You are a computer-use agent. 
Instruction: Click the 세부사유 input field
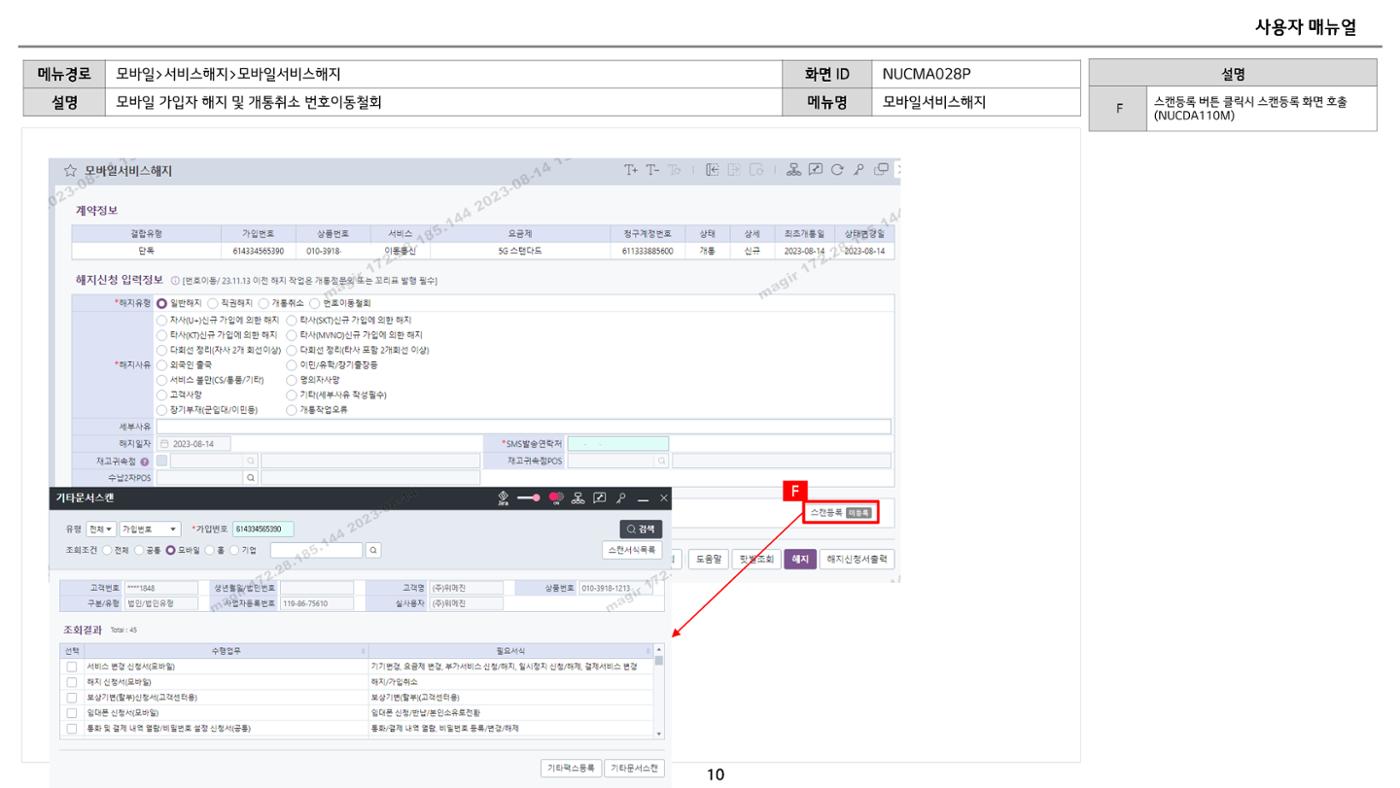[523, 426]
